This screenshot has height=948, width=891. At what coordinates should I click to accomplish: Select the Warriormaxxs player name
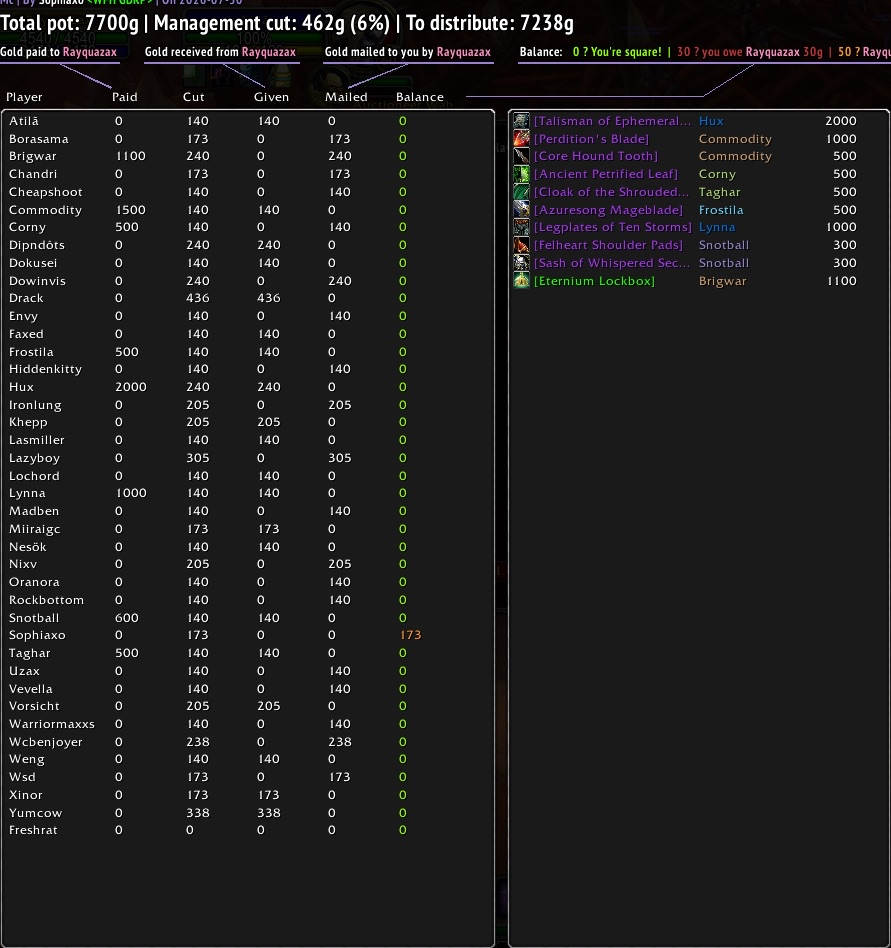(x=51, y=724)
